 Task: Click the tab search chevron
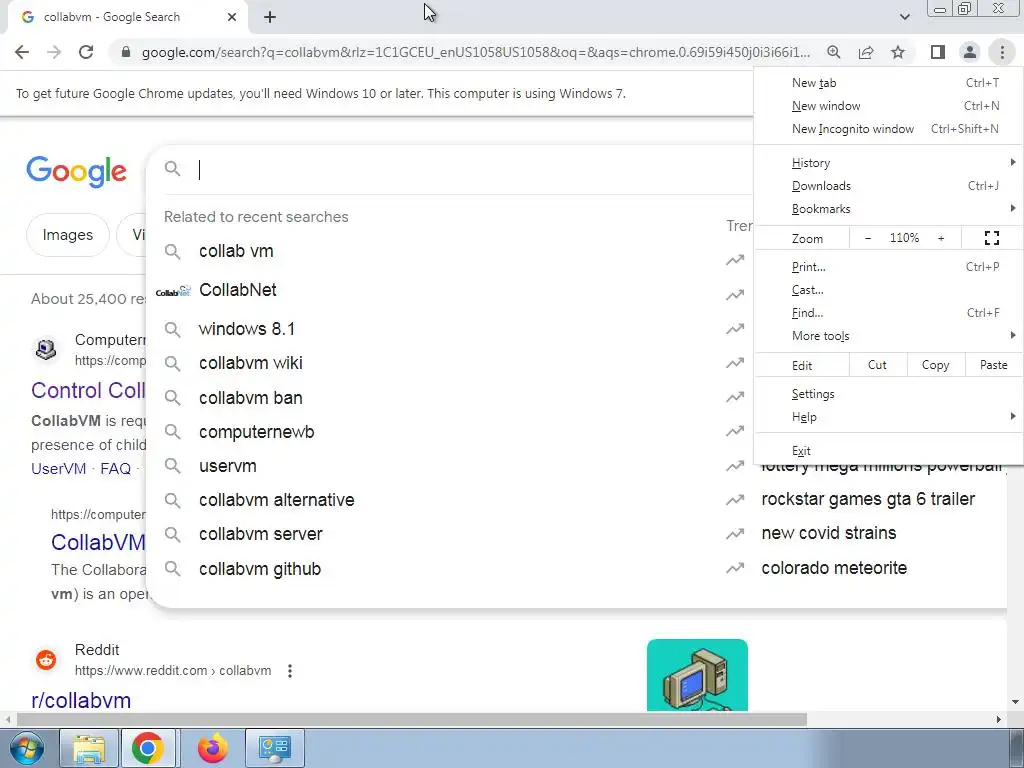904,17
